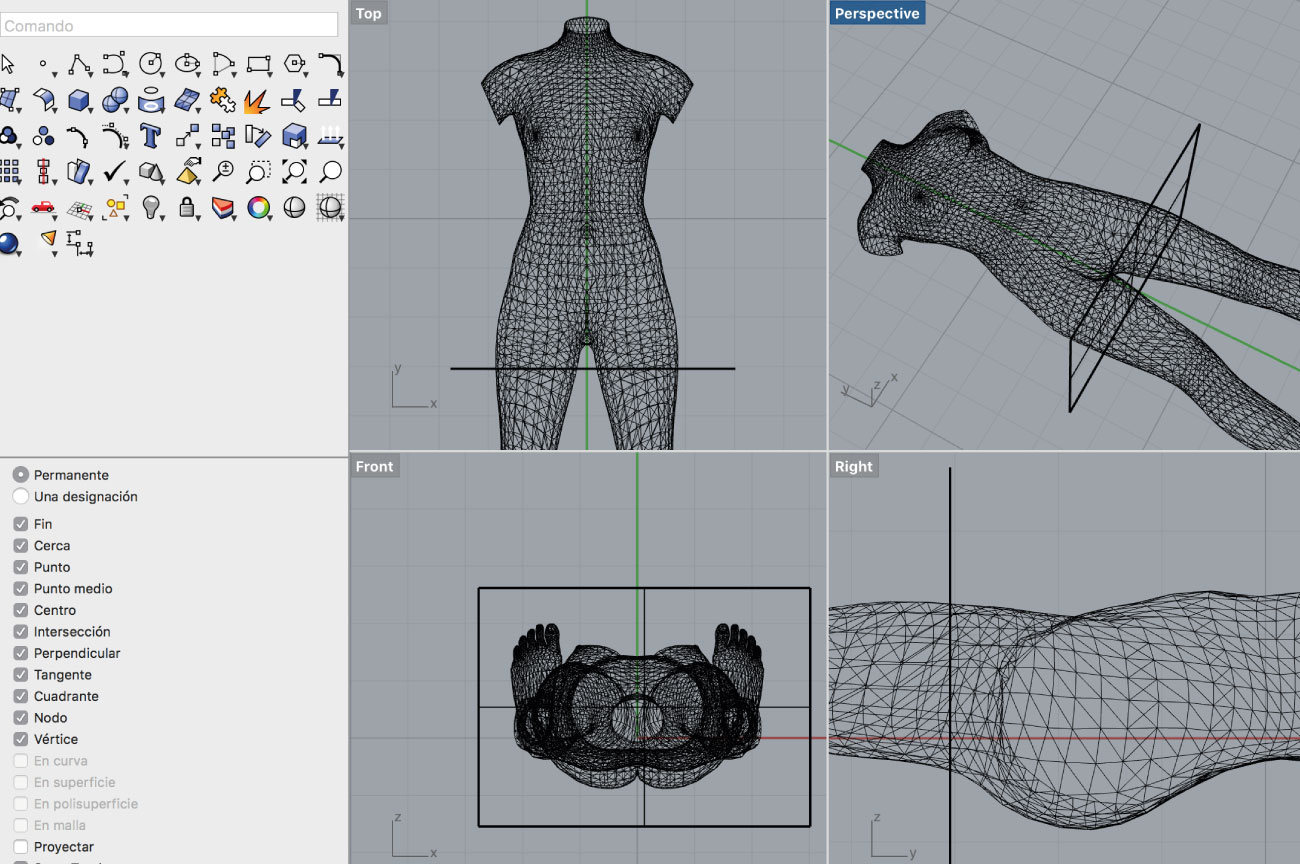
Task: Open the Front viewport title menu
Action: (375, 466)
